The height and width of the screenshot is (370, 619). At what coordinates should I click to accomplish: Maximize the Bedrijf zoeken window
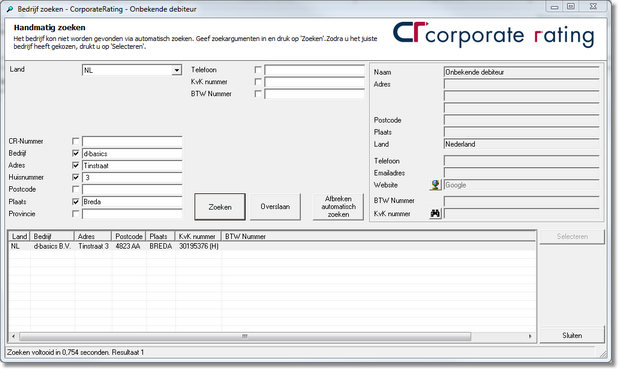pyautogui.click(x=571, y=7)
